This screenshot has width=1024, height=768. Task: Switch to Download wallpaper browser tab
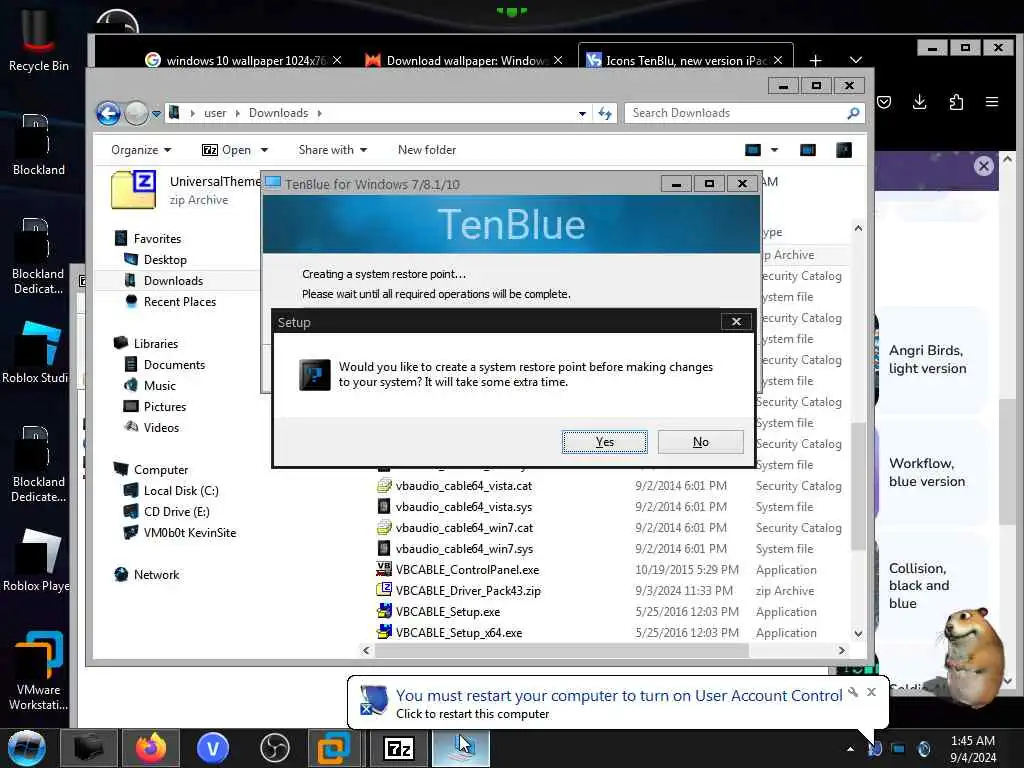[x=465, y=61]
